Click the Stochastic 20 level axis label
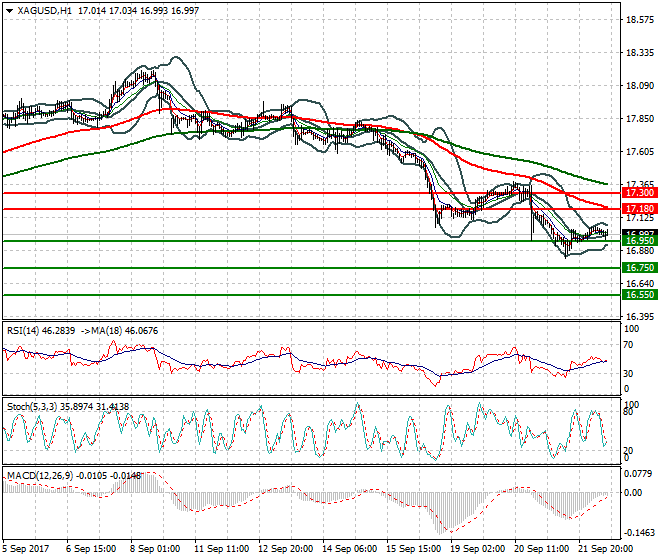Viewport: 660px width, 560px height. (628, 451)
